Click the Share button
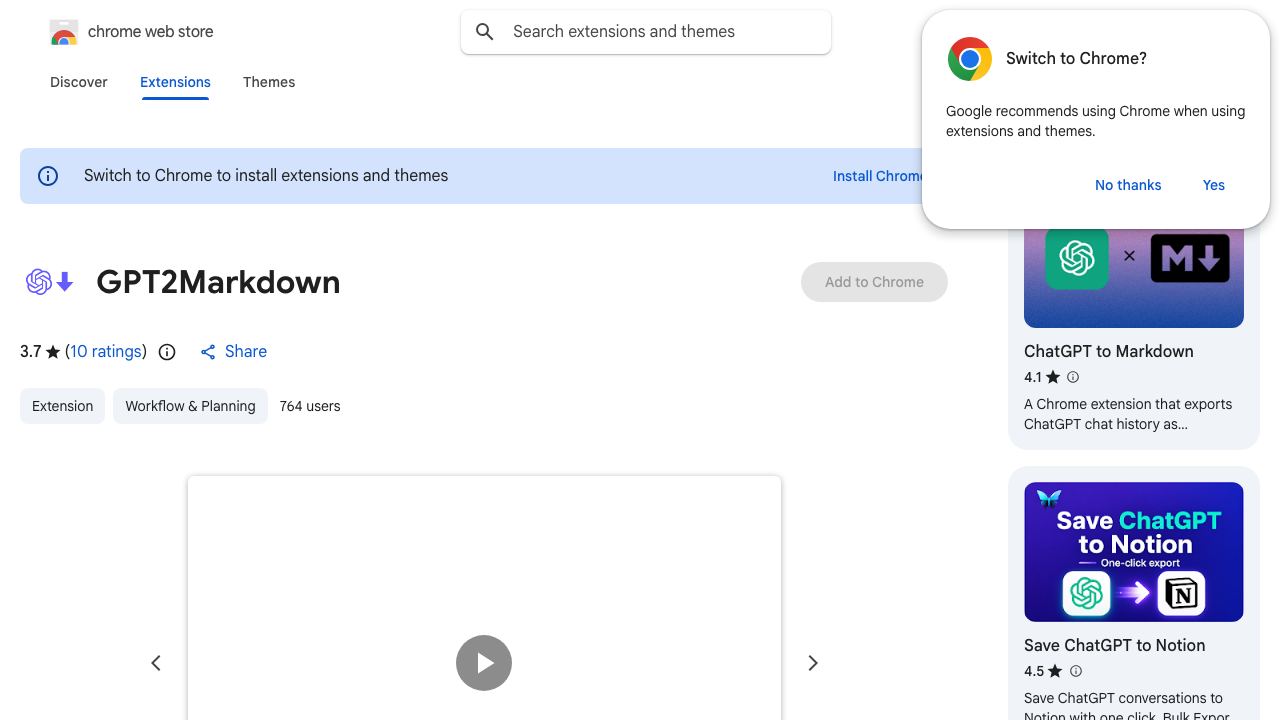Viewport: 1280px width, 720px height. click(233, 352)
